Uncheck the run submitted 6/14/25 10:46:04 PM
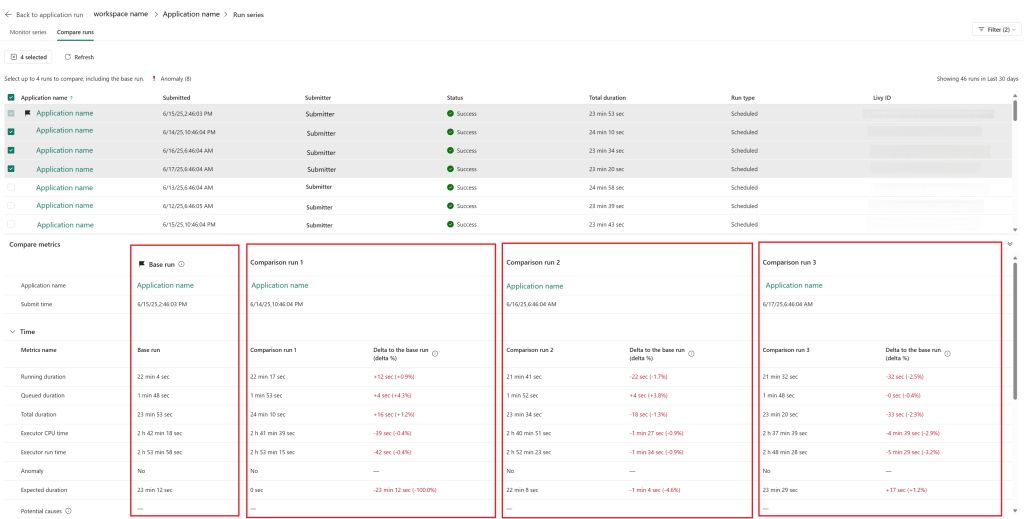Screen dimensions: 1024x519 (11, 131)
